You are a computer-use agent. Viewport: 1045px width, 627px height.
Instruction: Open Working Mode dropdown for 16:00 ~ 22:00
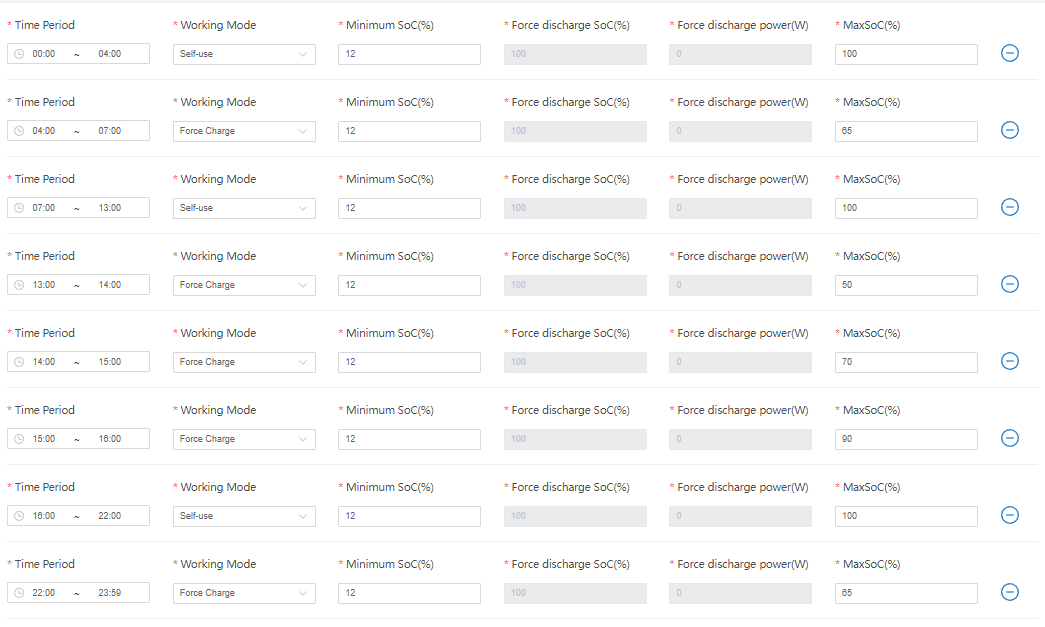pos(244,516)
